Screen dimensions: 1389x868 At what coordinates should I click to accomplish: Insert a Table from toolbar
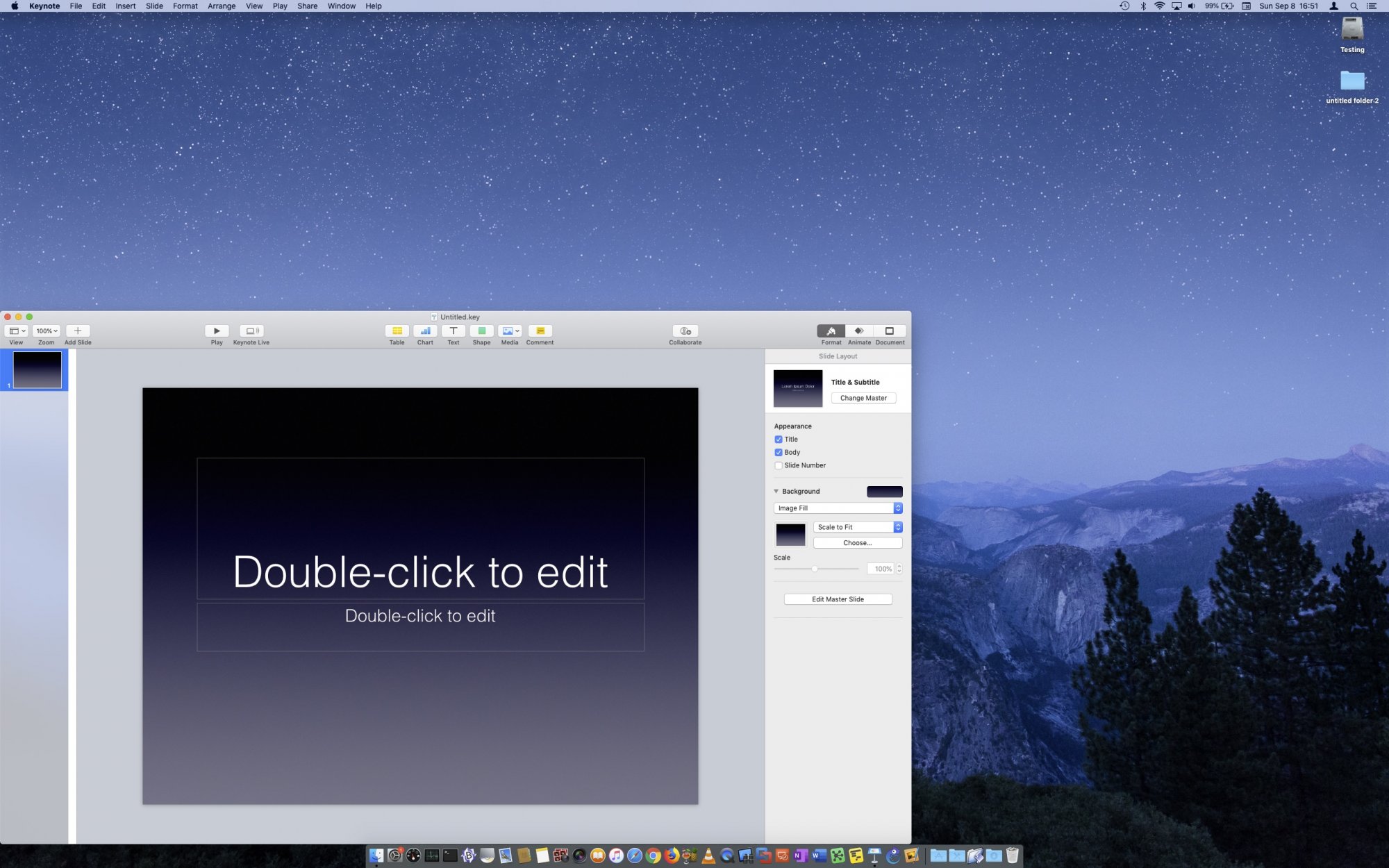coord(397,331)
